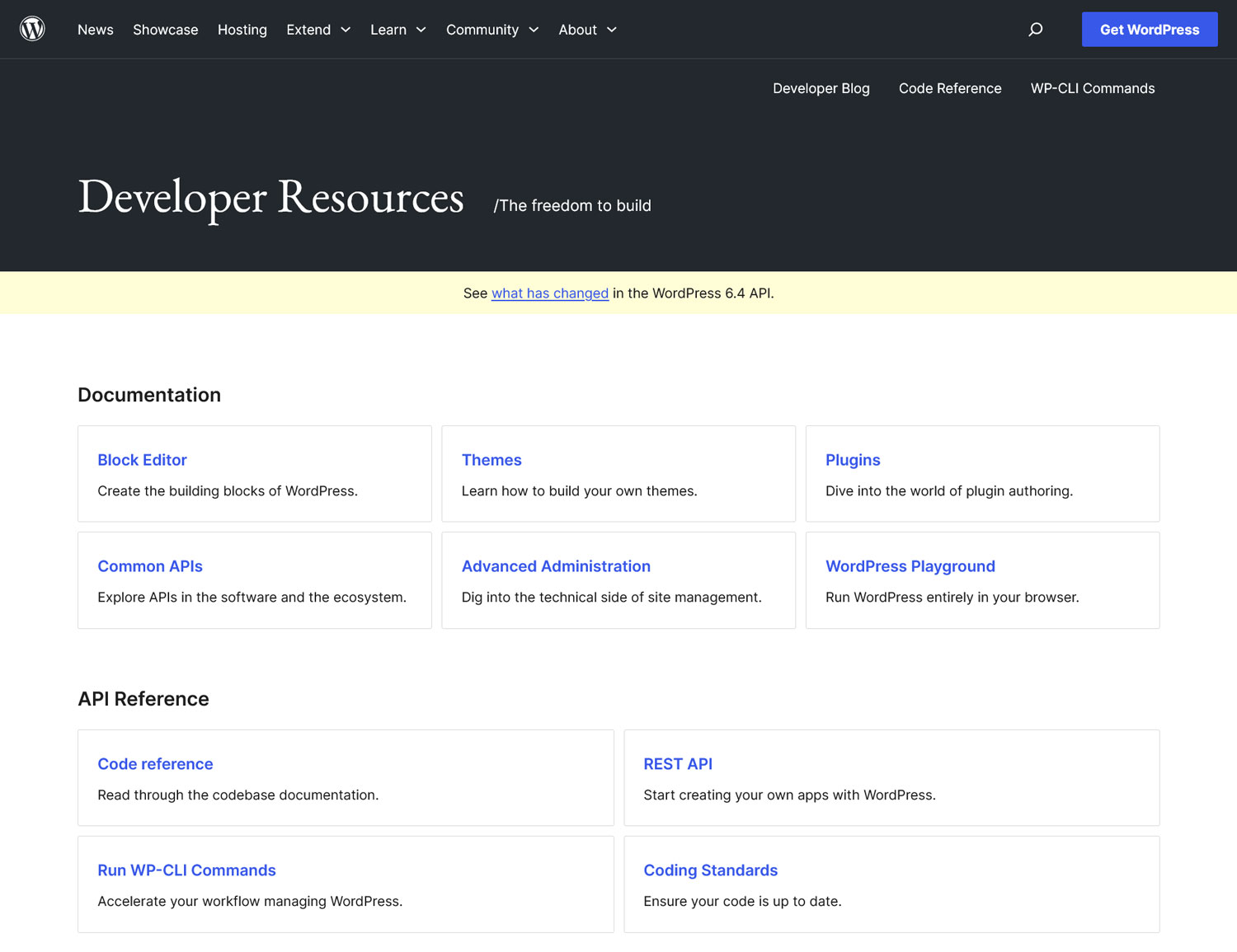This screenshot has height=952, width=1237.
Task: Click the Get WordPress button
Action: tap(1150, 29)
